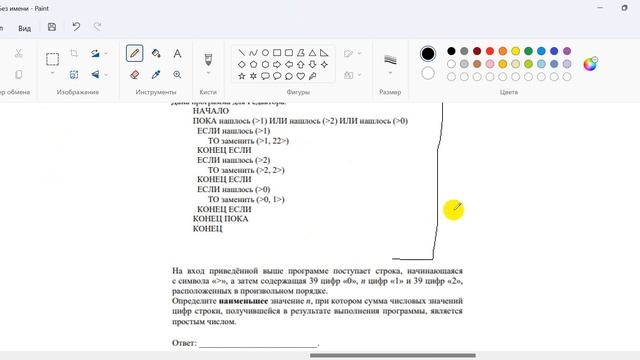Pick the Rectangle shape
The width and height of the screenshot is (640, 360).
point(277,53)
